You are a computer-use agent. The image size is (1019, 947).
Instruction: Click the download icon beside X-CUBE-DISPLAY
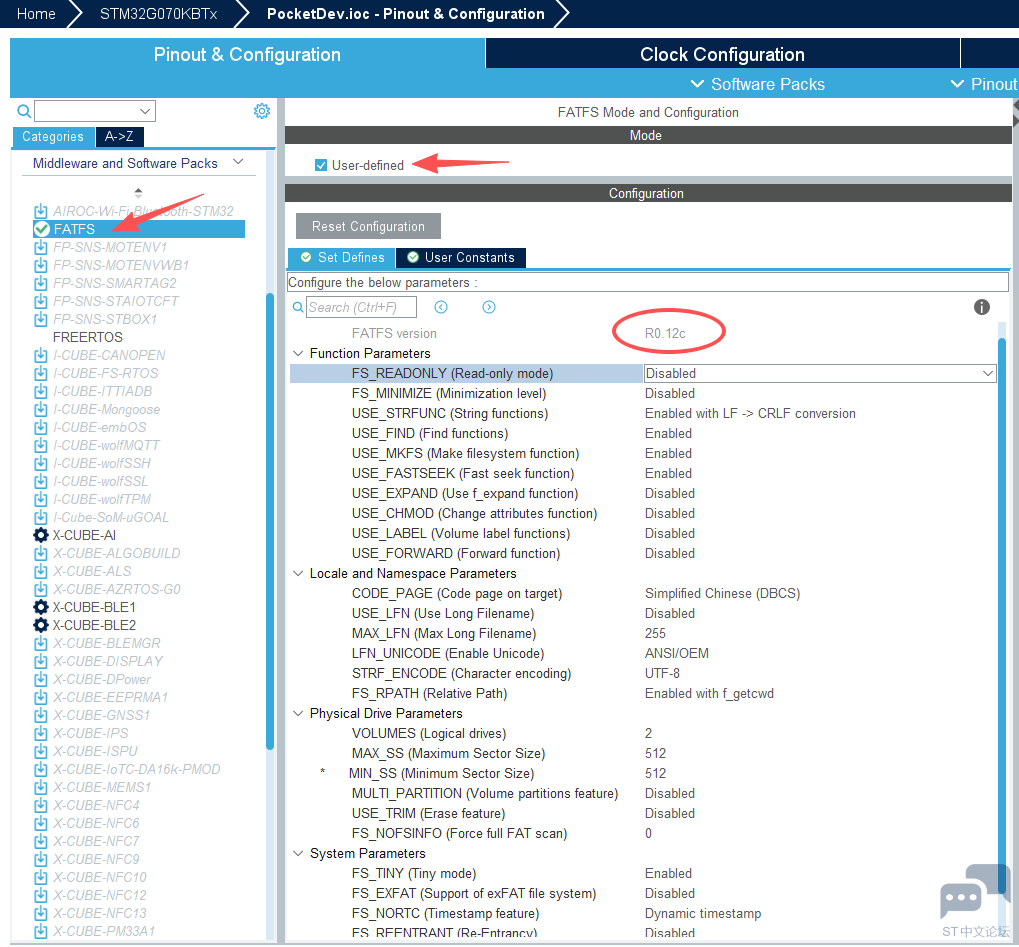41,661
